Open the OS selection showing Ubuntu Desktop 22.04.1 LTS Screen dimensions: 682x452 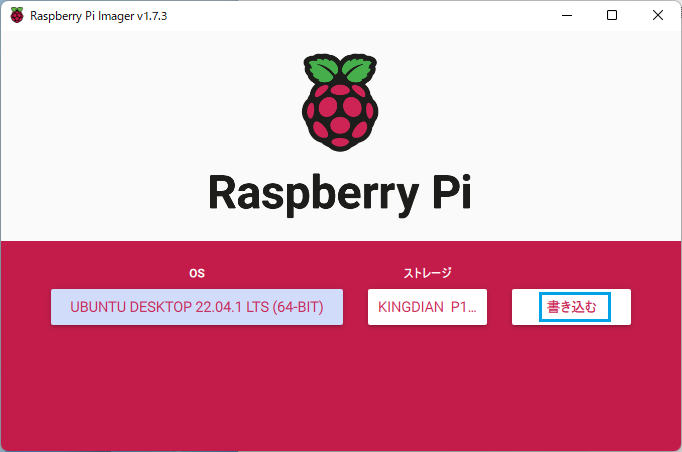coord(197,307)
